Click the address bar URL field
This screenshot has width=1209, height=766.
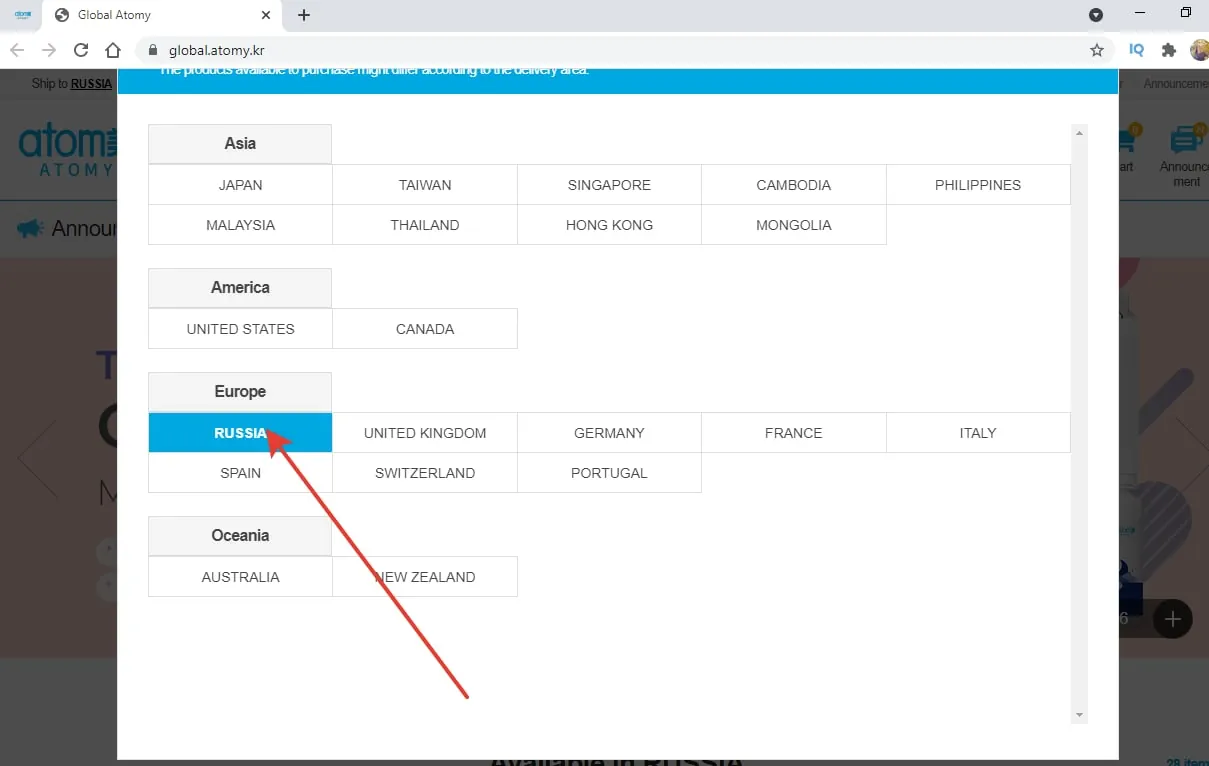600,50
